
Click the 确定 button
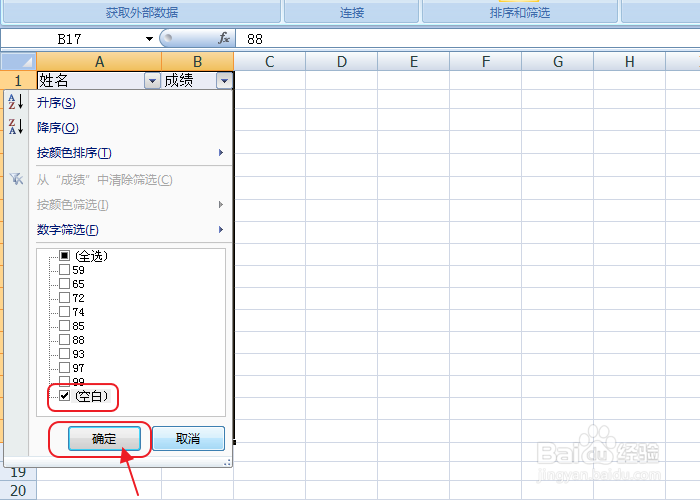pyautogui.click(x=104, y=438)
